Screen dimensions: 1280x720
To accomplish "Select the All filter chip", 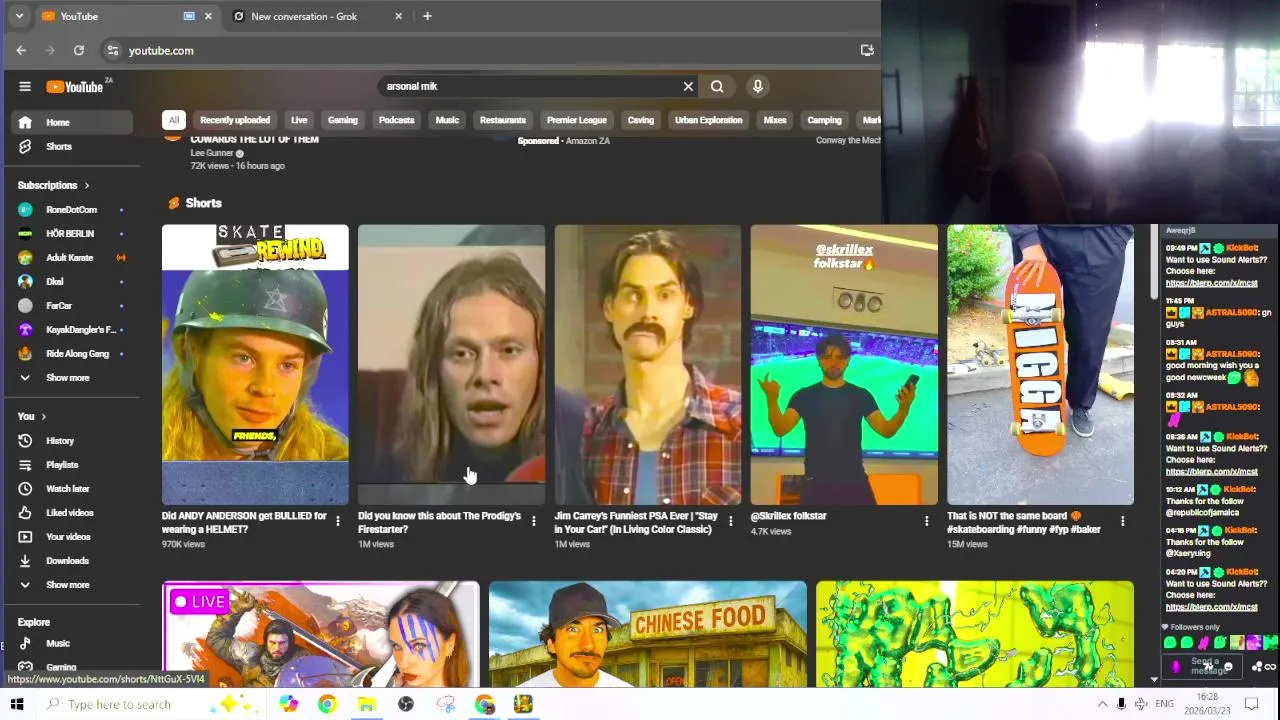I will pyautogui.click(x=174, y=120).
